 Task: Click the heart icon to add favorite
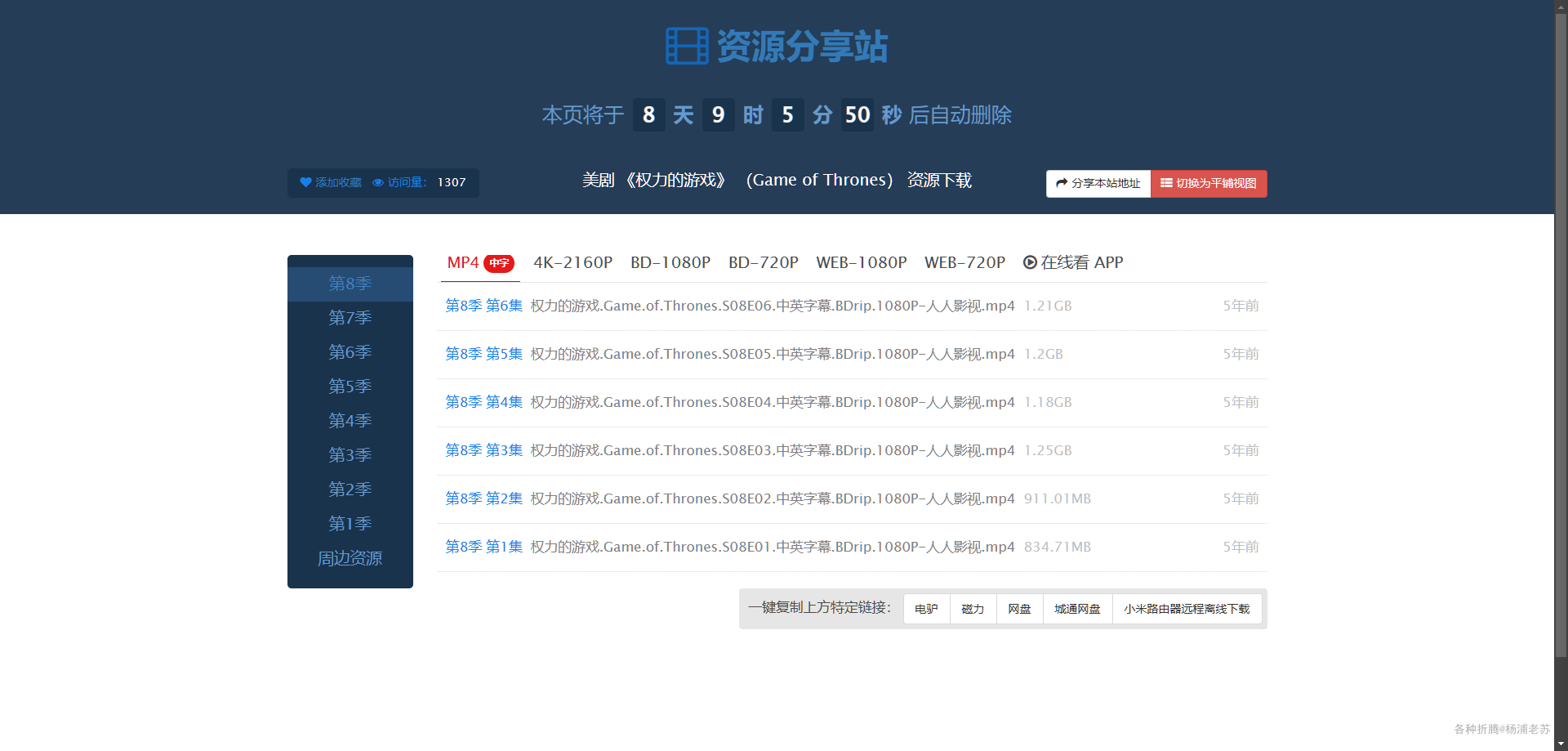(305, 182)
